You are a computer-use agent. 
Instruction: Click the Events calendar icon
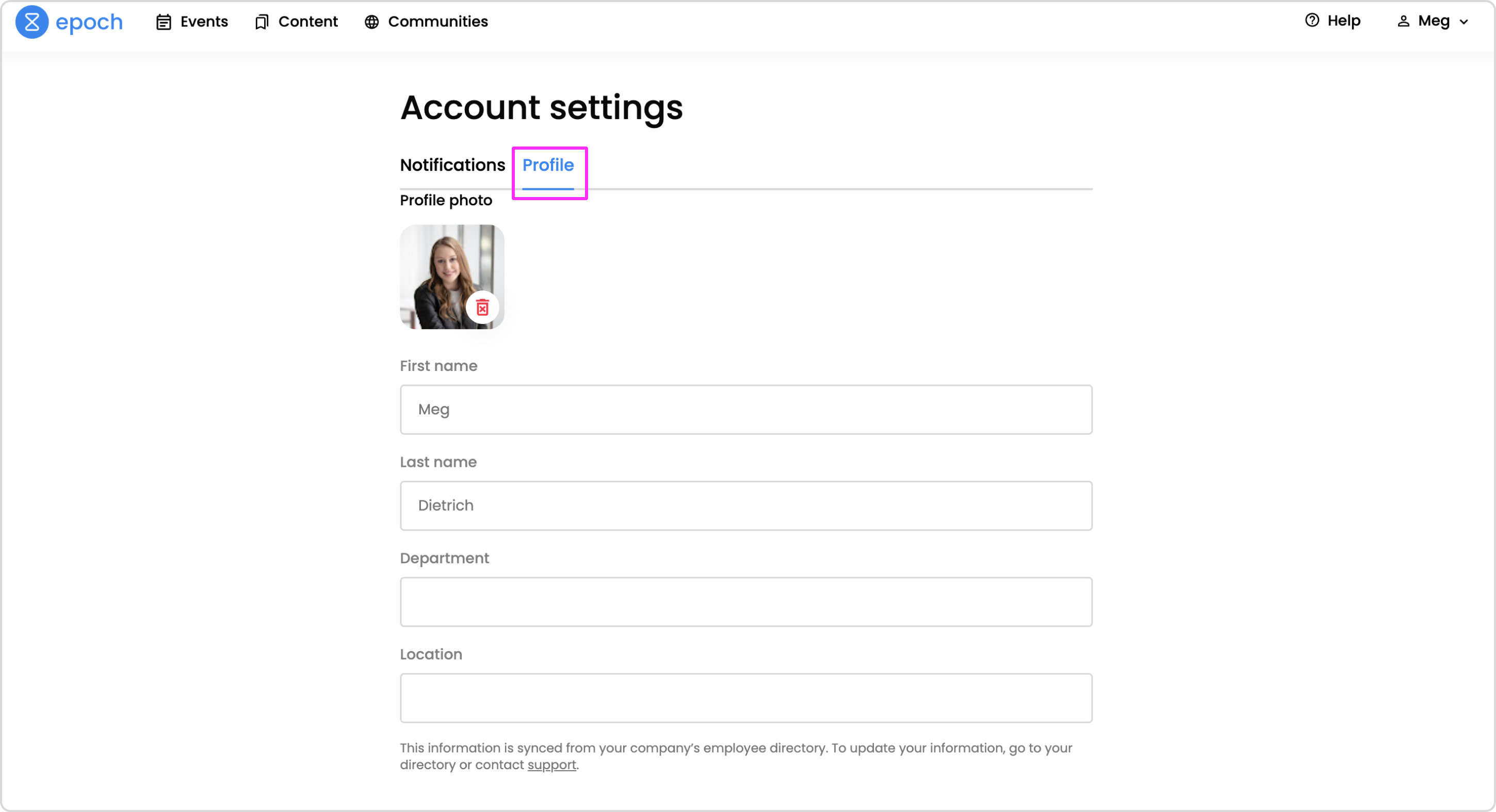click(x=164, y=22)
